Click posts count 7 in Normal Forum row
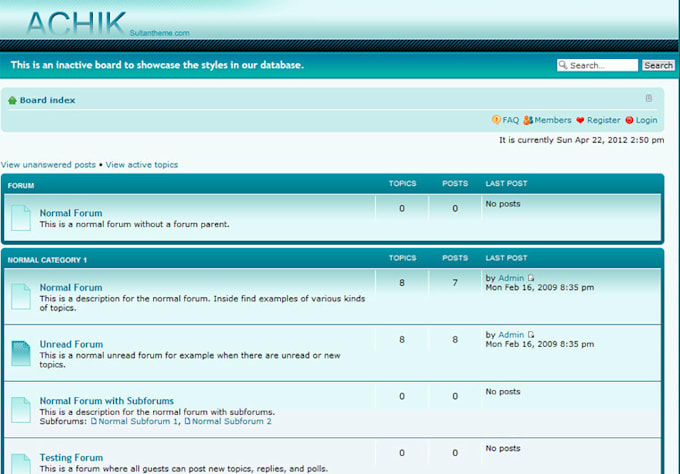 coord(455,283)
